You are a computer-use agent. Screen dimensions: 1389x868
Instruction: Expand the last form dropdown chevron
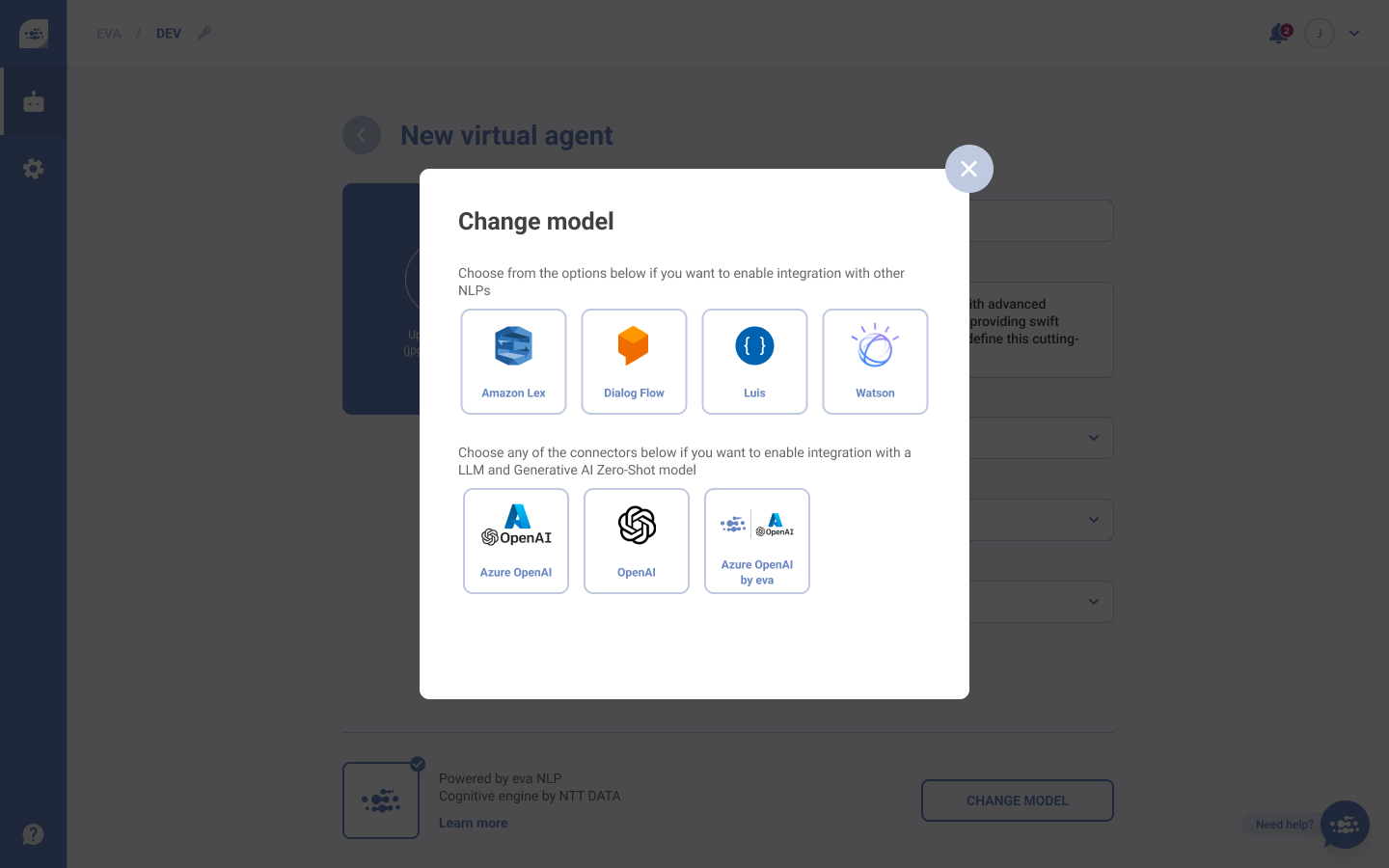click(x=1094, y=602)
